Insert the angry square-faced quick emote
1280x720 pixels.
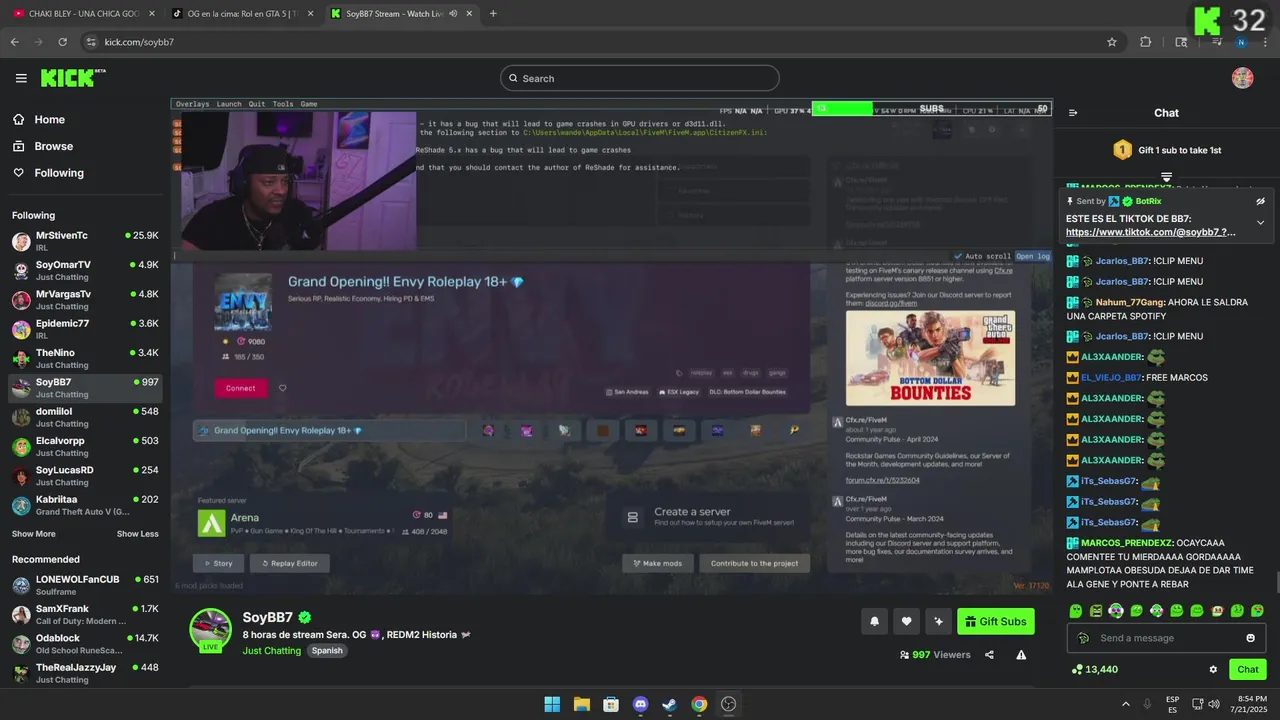coord(1096,611)
